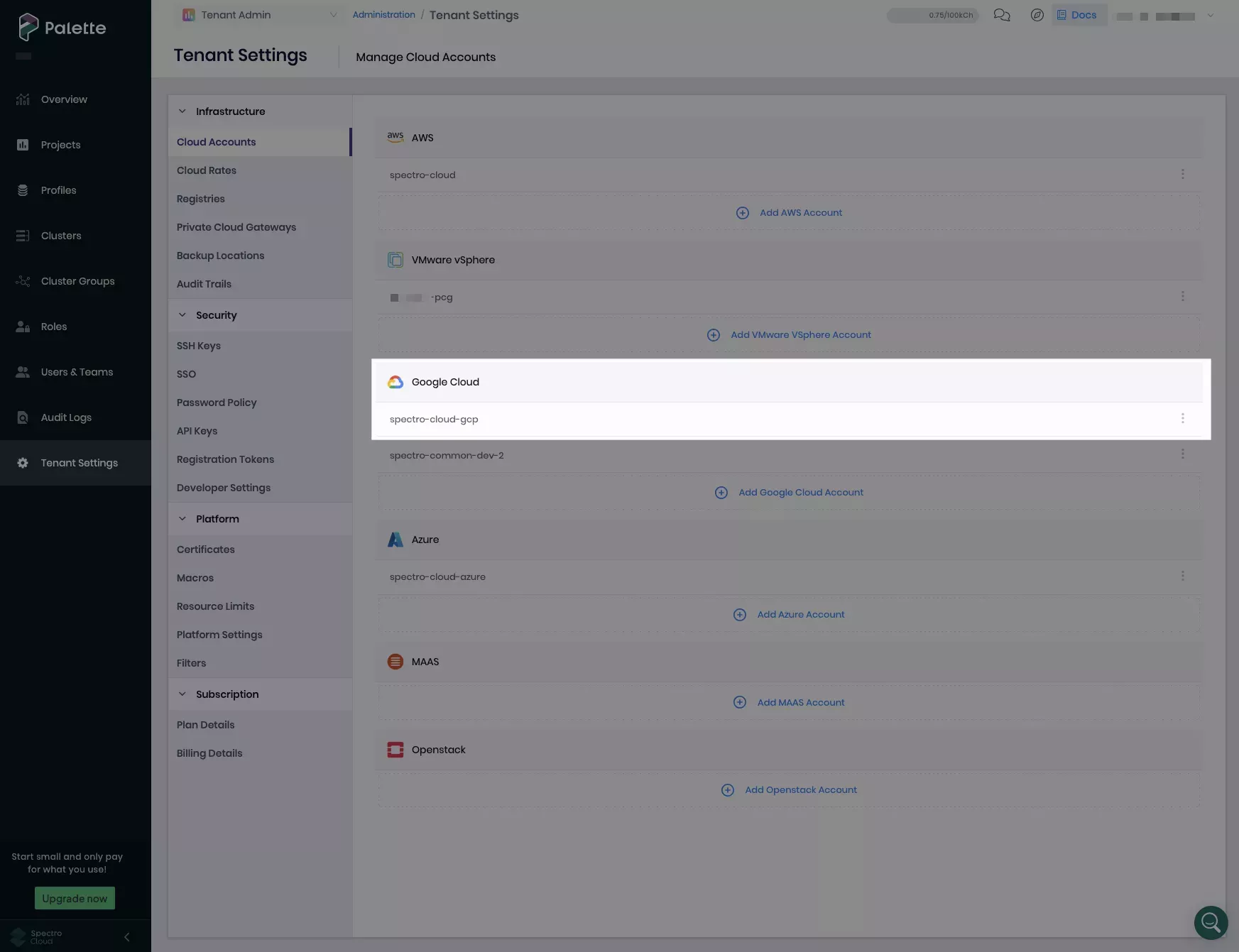The width and height of the screenshot is (1239, 952).
Task: Open Clusters using its sidebar icon
Action: pos(23,236)
